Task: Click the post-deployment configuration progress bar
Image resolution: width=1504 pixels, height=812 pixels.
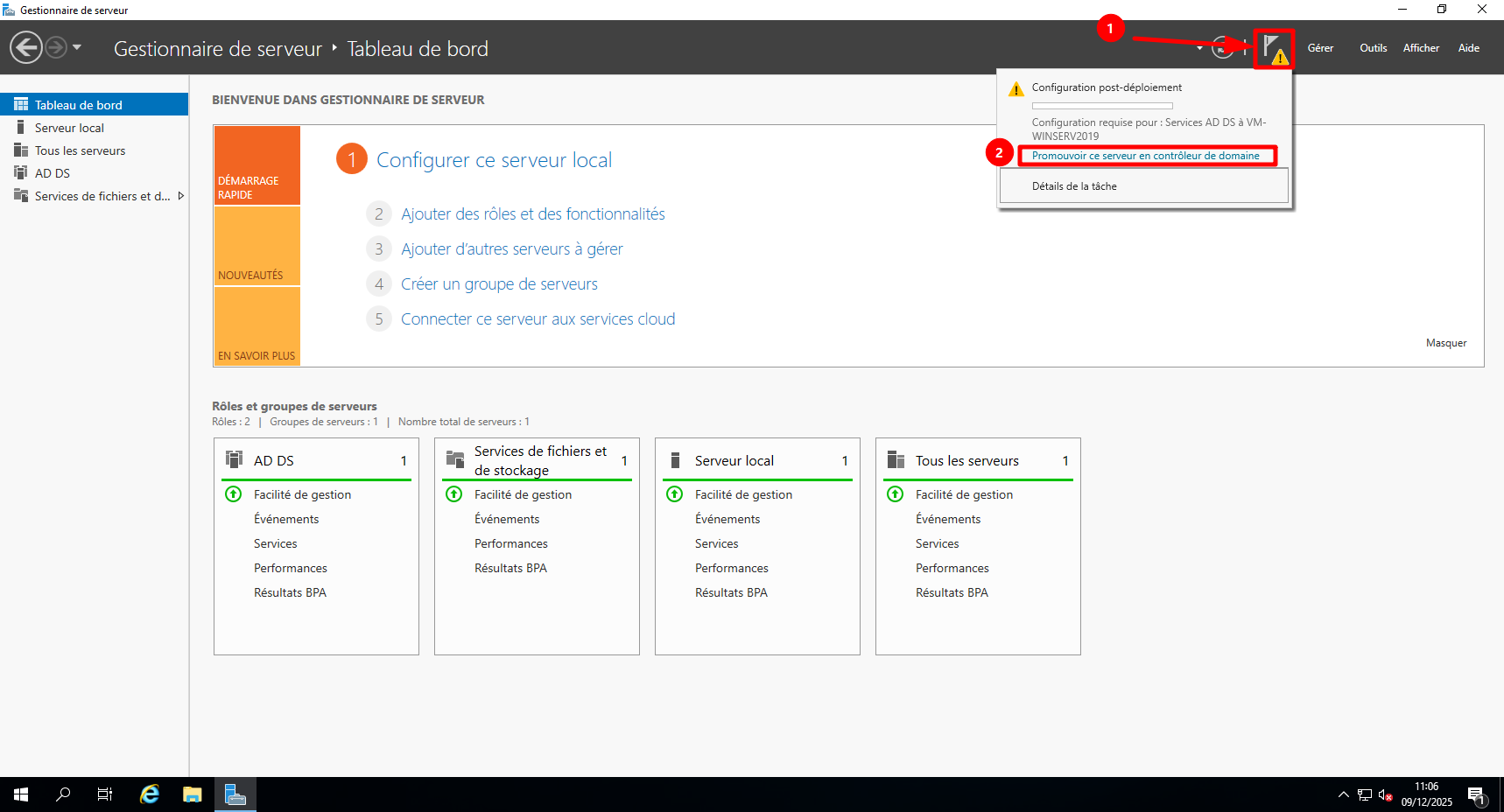Action: pos(1101,106)
